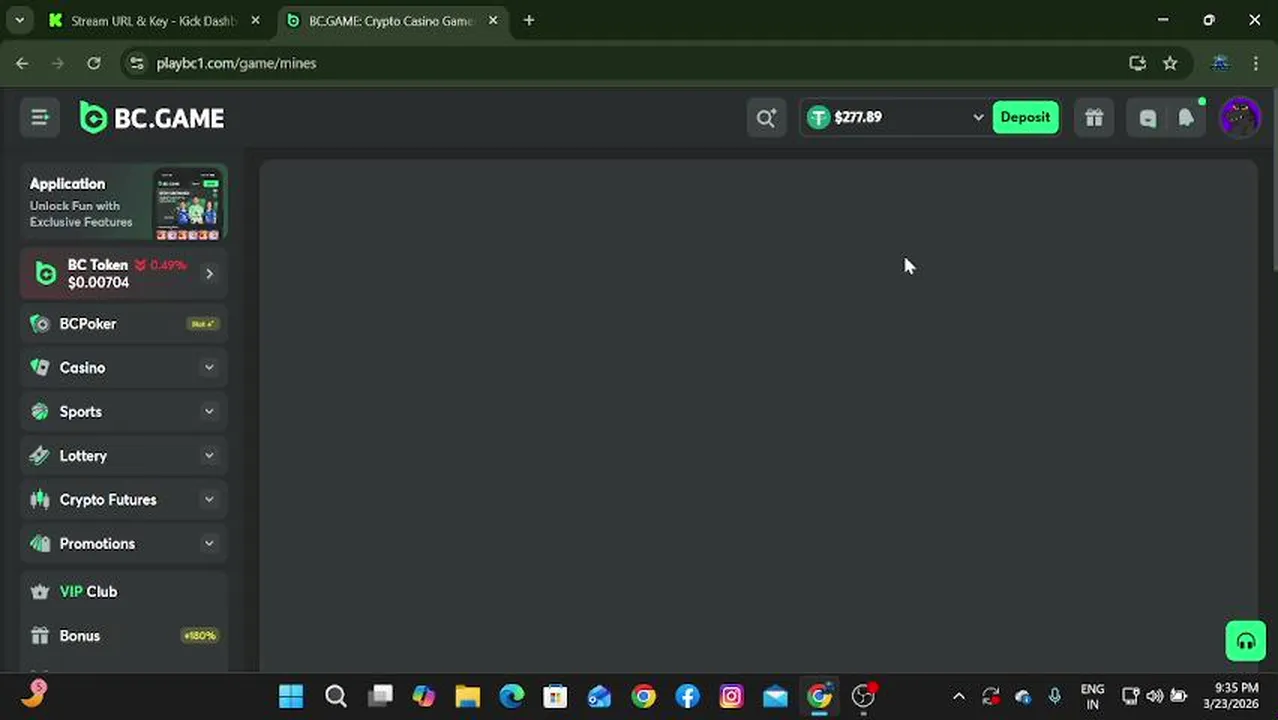Click the Tether currency icon
The height and width of the screenshot is (720, 1278).
pyautogui.click(x=819, y=117)
